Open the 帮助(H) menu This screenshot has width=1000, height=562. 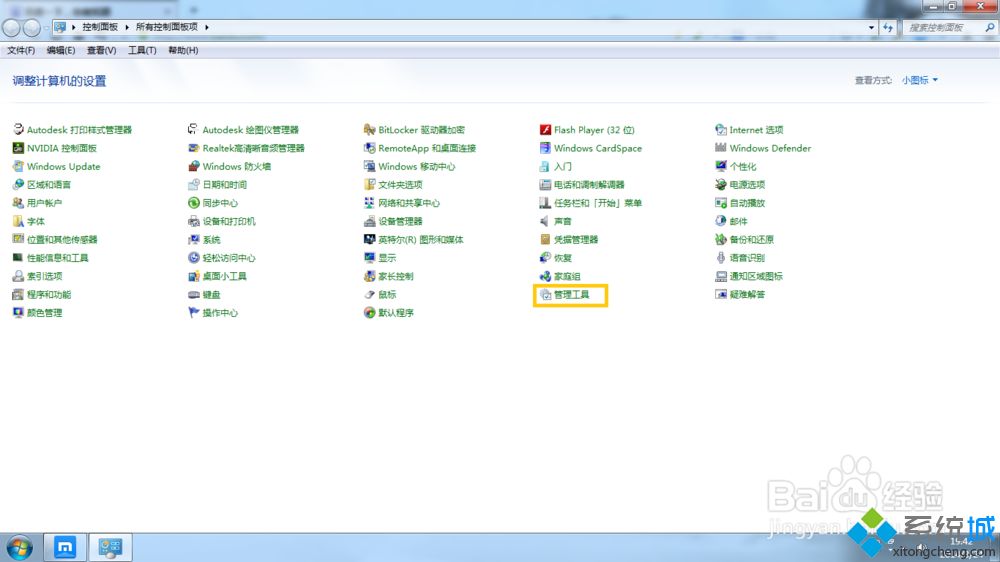[183, 50]
